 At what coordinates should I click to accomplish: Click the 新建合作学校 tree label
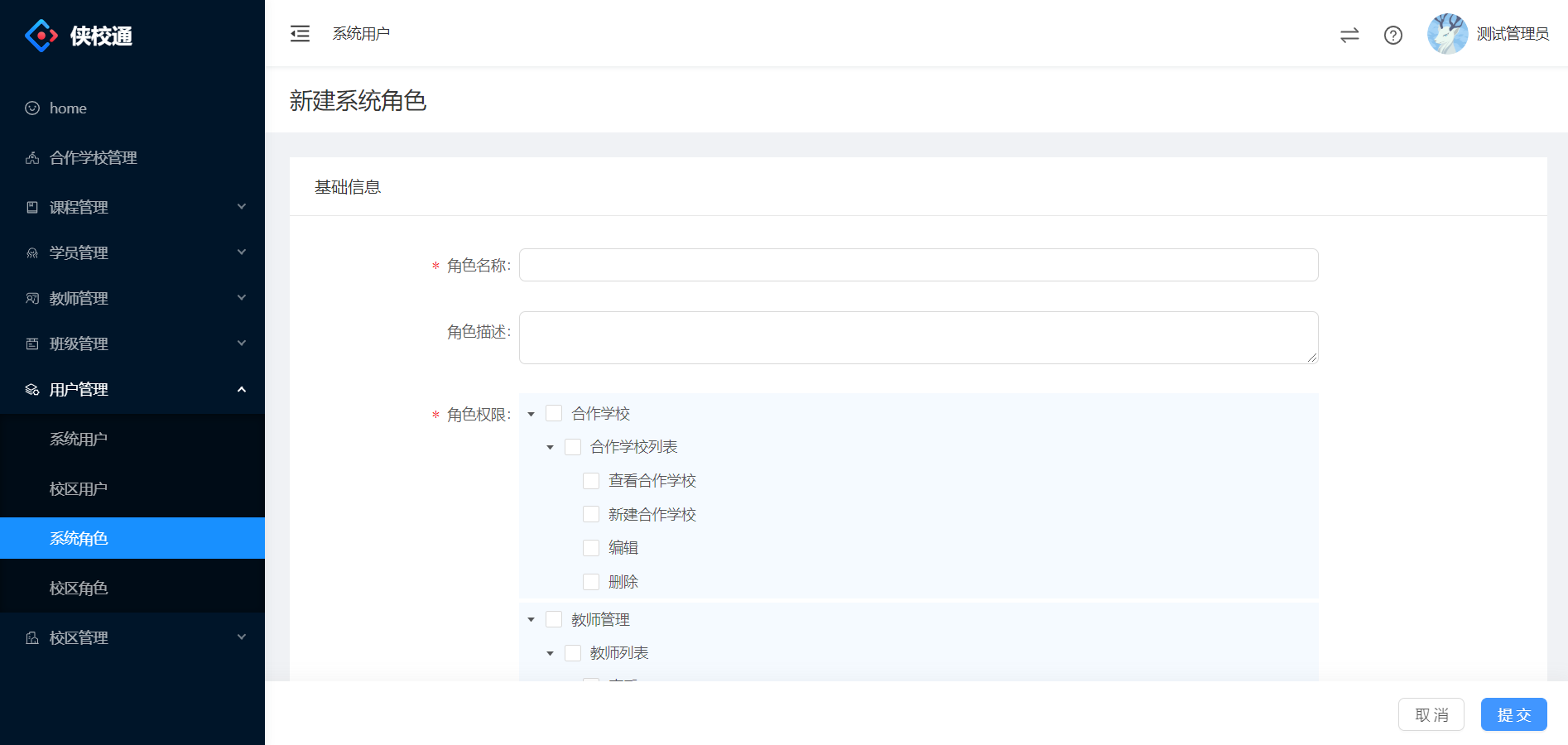coord(652,514)
